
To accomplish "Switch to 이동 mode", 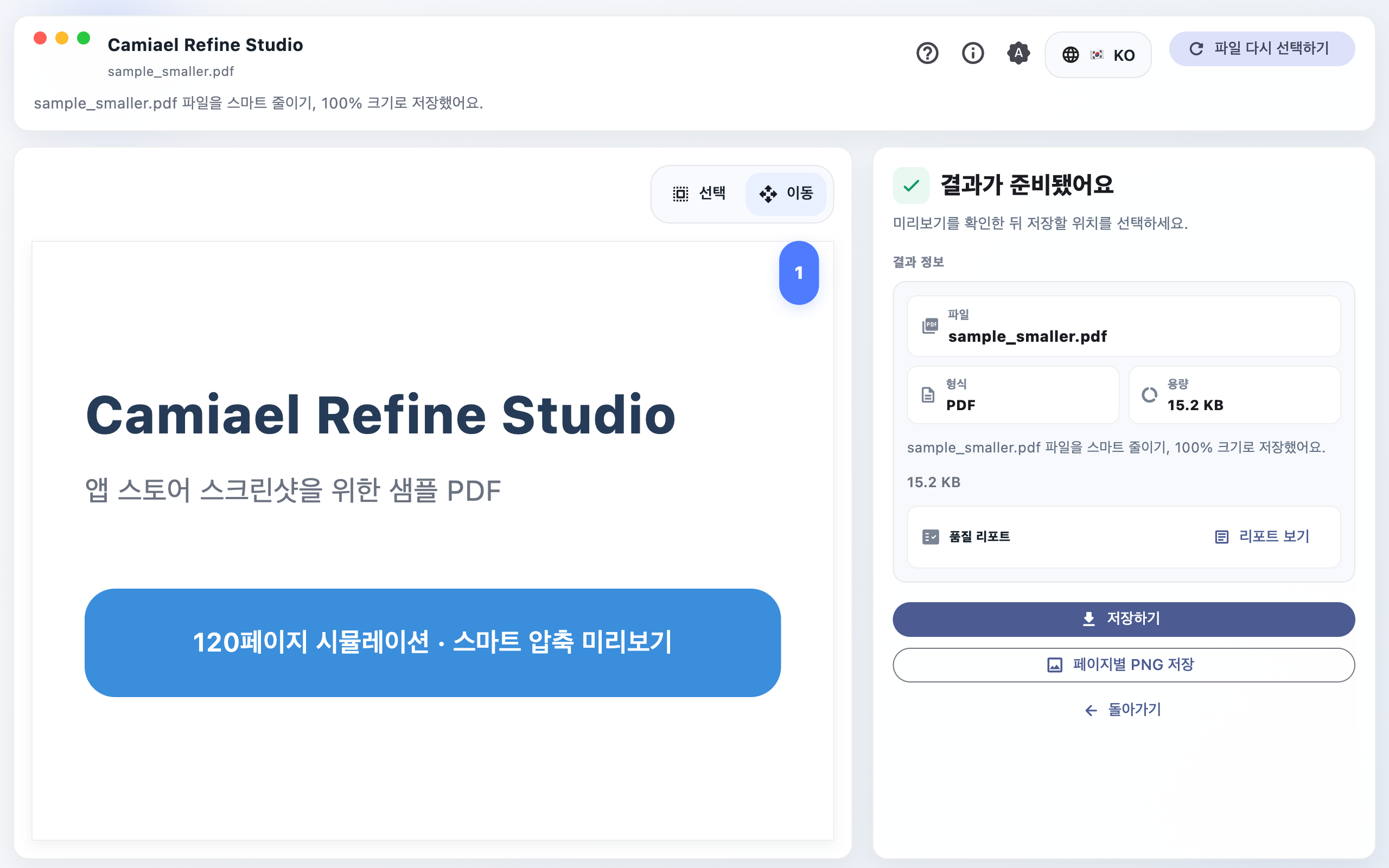I will 786,194.
